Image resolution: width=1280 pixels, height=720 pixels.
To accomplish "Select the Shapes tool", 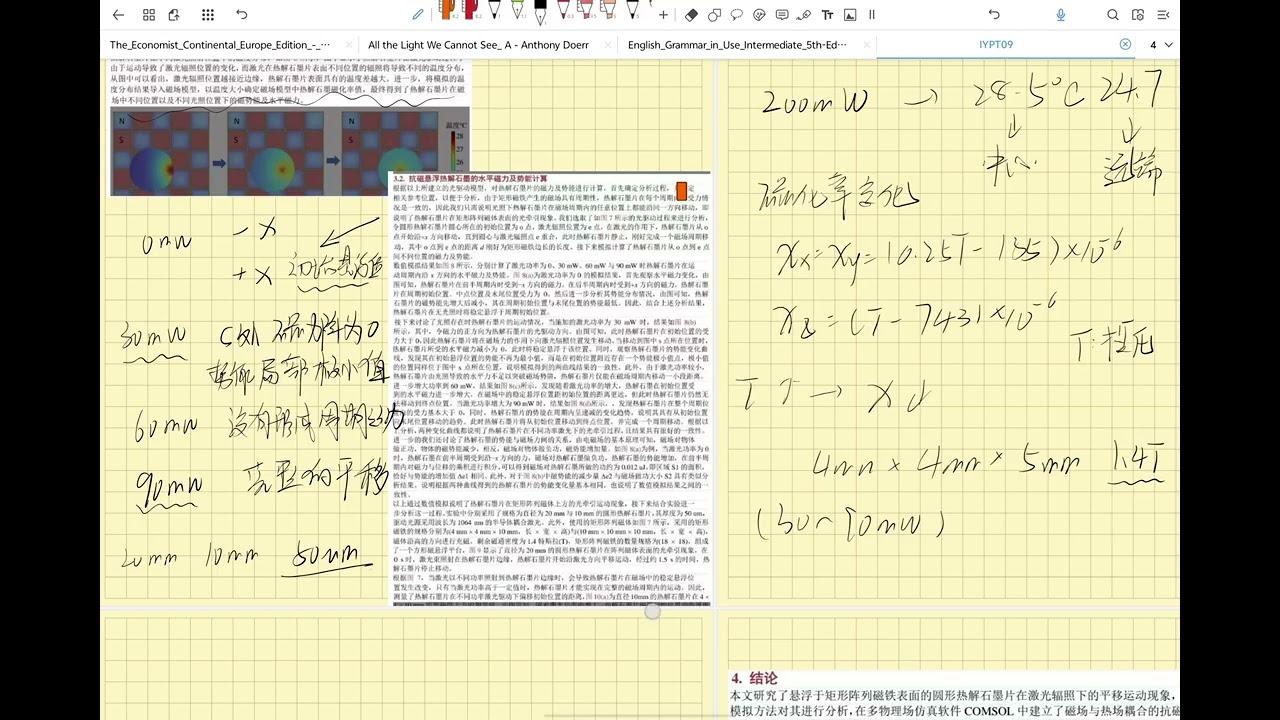I will click(714, 15).
